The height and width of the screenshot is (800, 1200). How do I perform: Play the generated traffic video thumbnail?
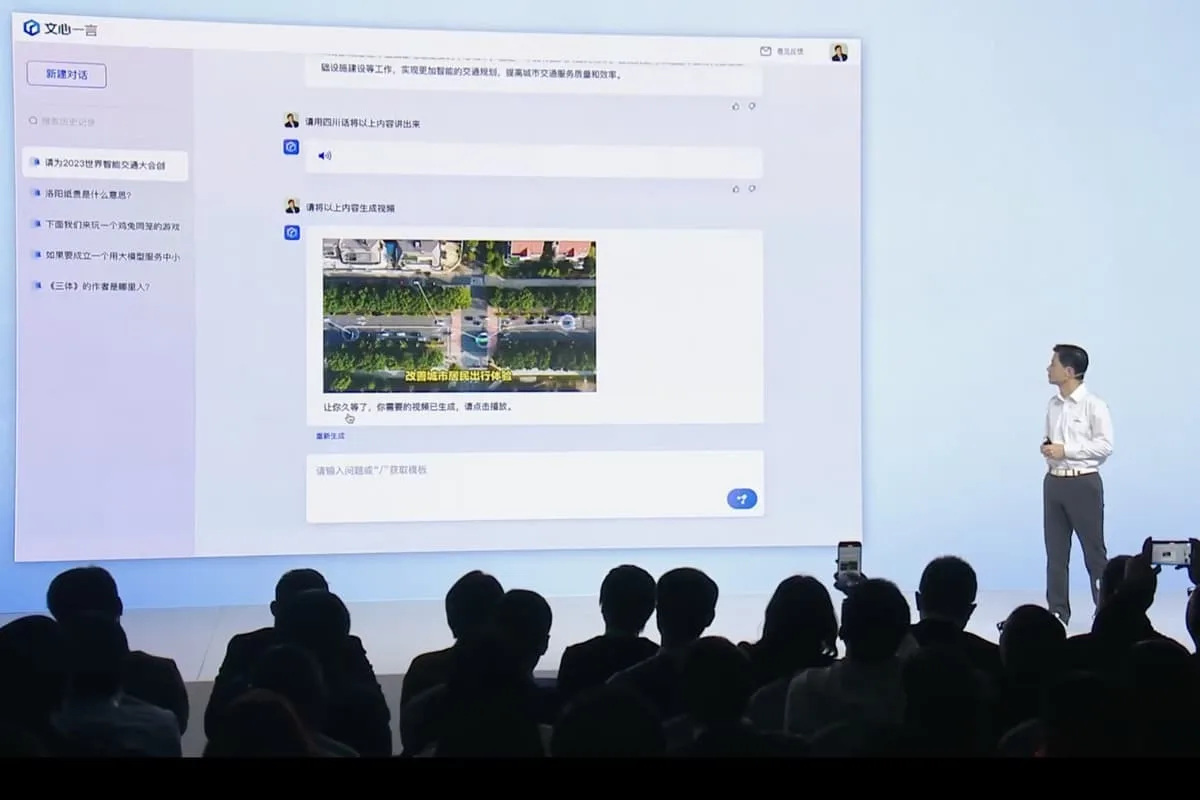click(x=459, y=315)
